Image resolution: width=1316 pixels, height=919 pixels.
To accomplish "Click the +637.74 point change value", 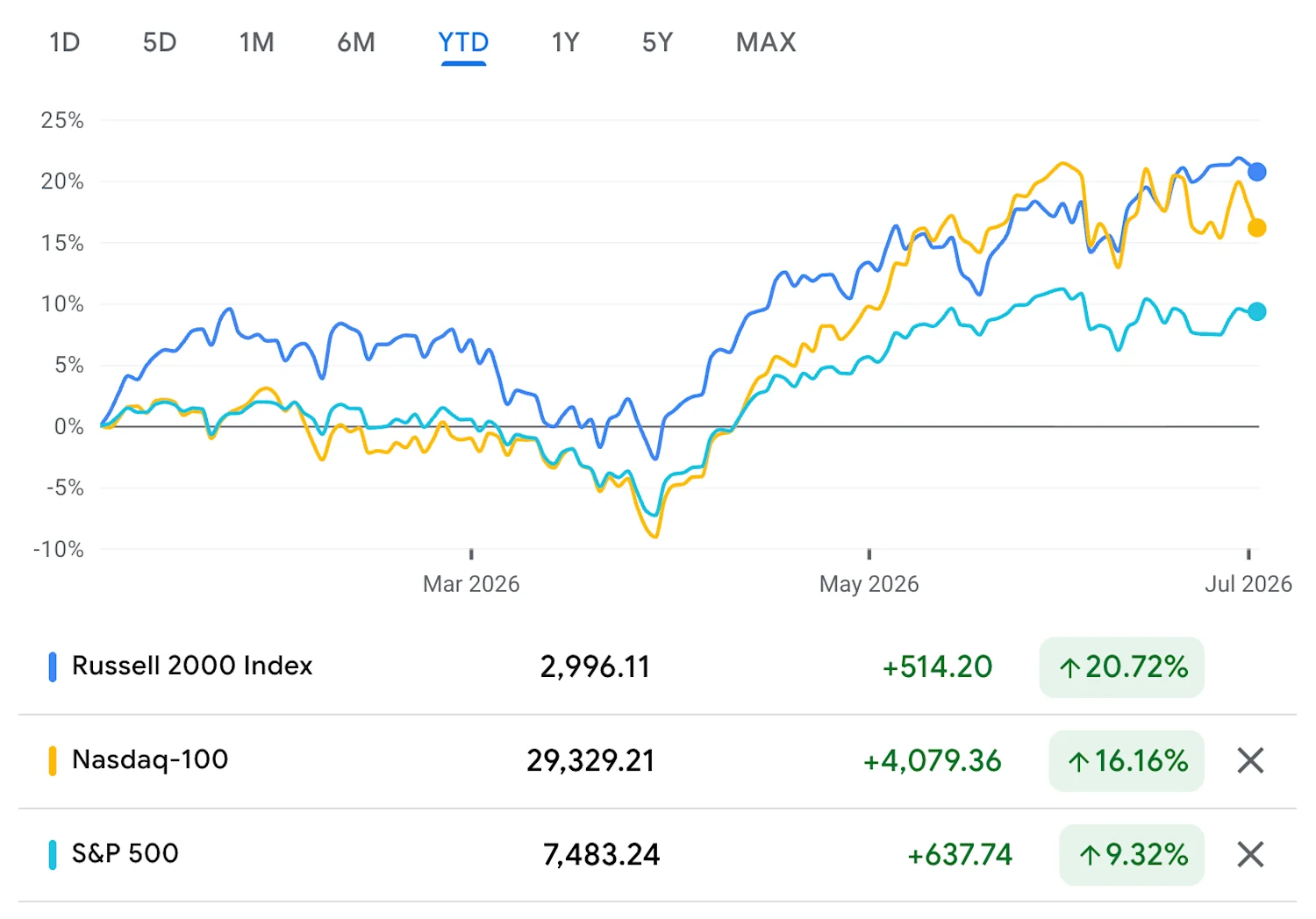I will 960,854.
